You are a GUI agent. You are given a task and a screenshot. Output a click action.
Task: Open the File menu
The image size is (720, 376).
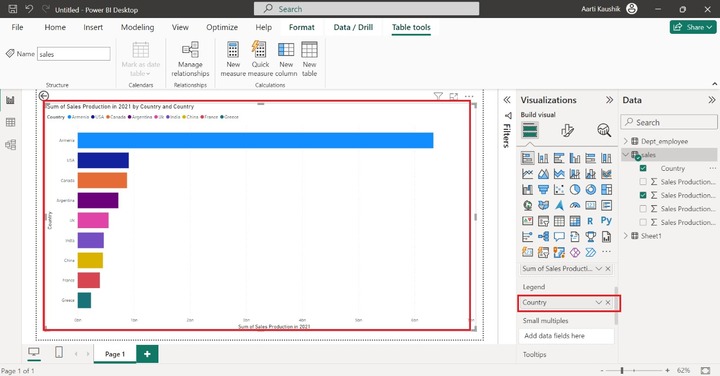(17, 27)
